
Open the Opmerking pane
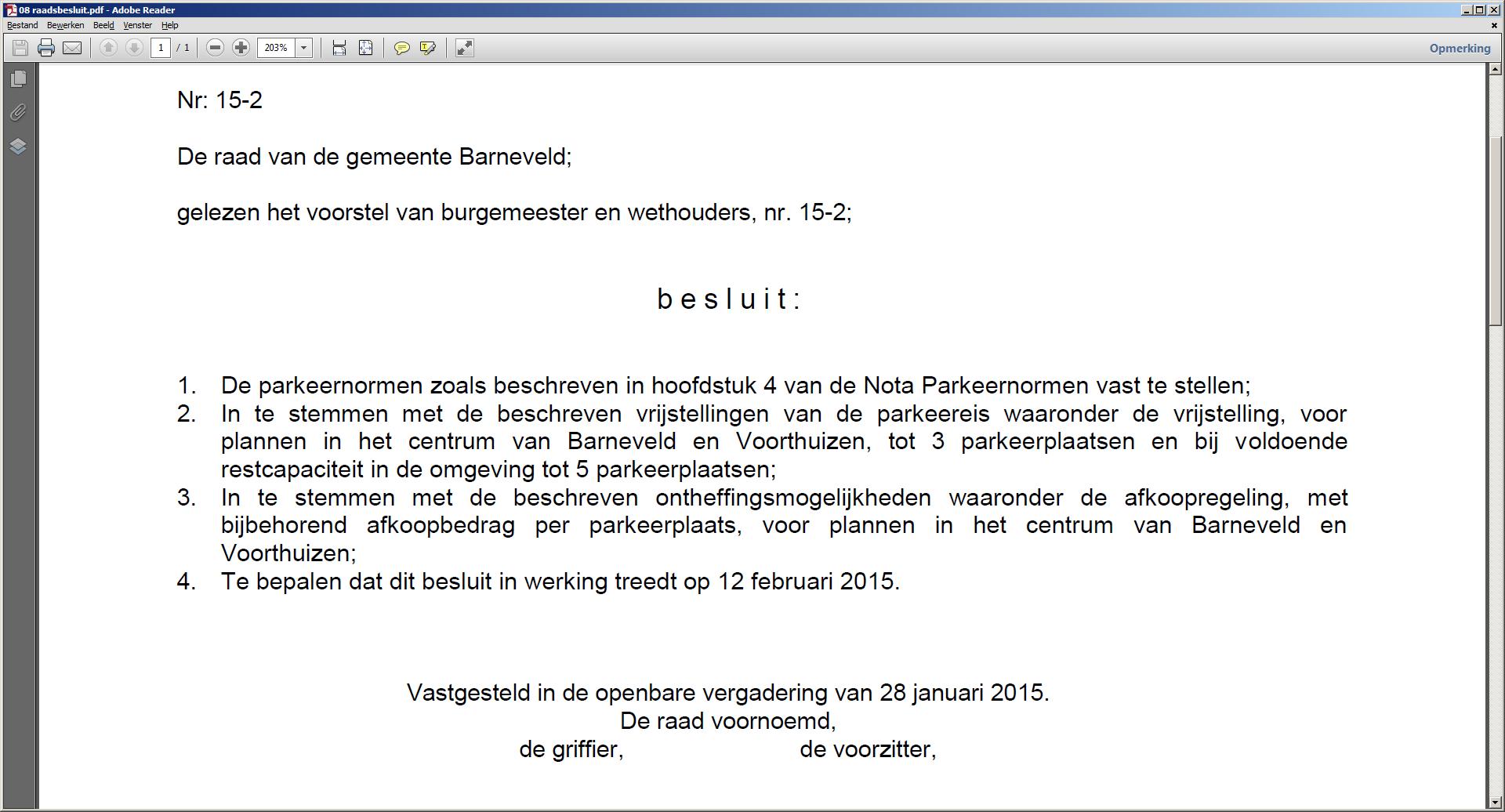[x=1460, y=48]
